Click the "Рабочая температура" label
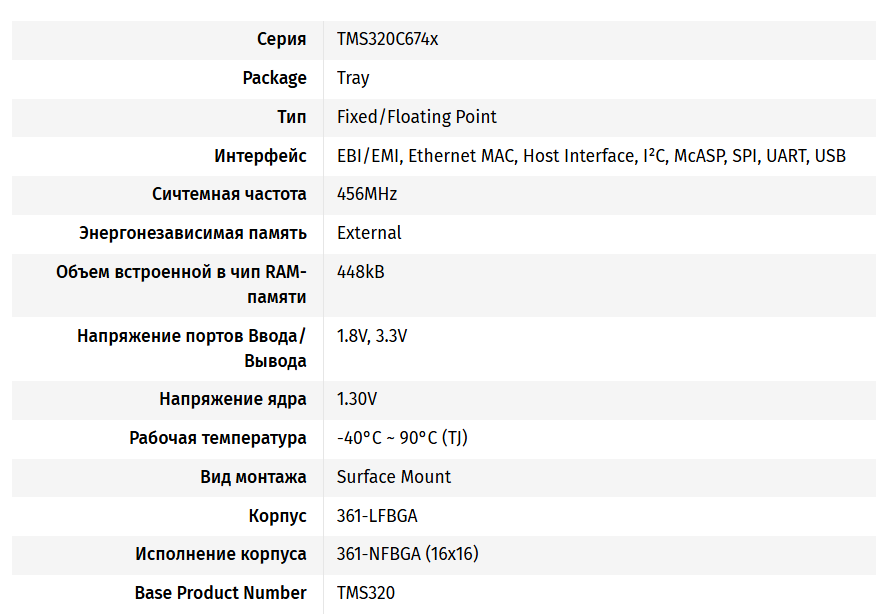Viewport: 876px width, 615px height. coord(218,438)
